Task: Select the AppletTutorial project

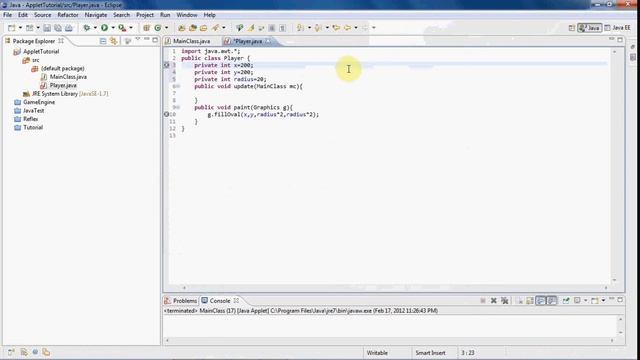Action: (41, 52)
